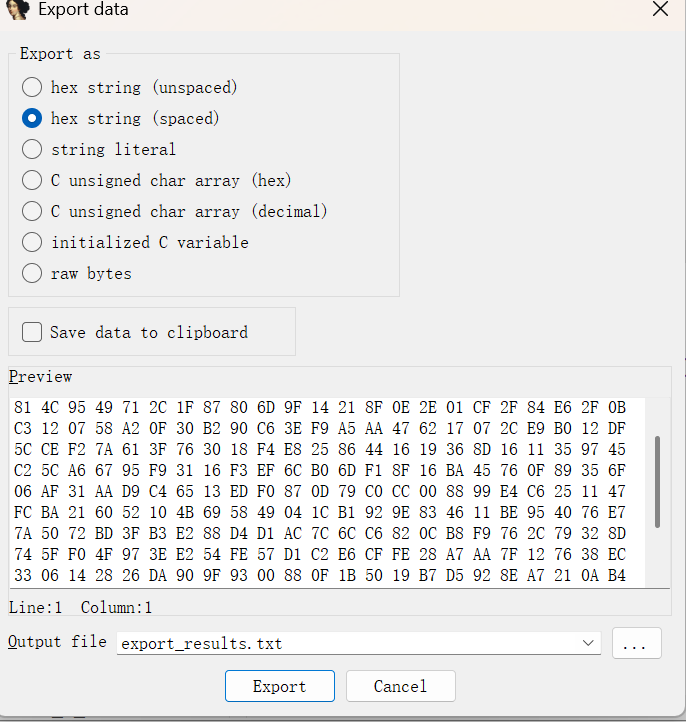The height and width of the screenshot is (722, 686).
Task: Select C unsigned char array (hex)
Action: (x=32, y=181)
